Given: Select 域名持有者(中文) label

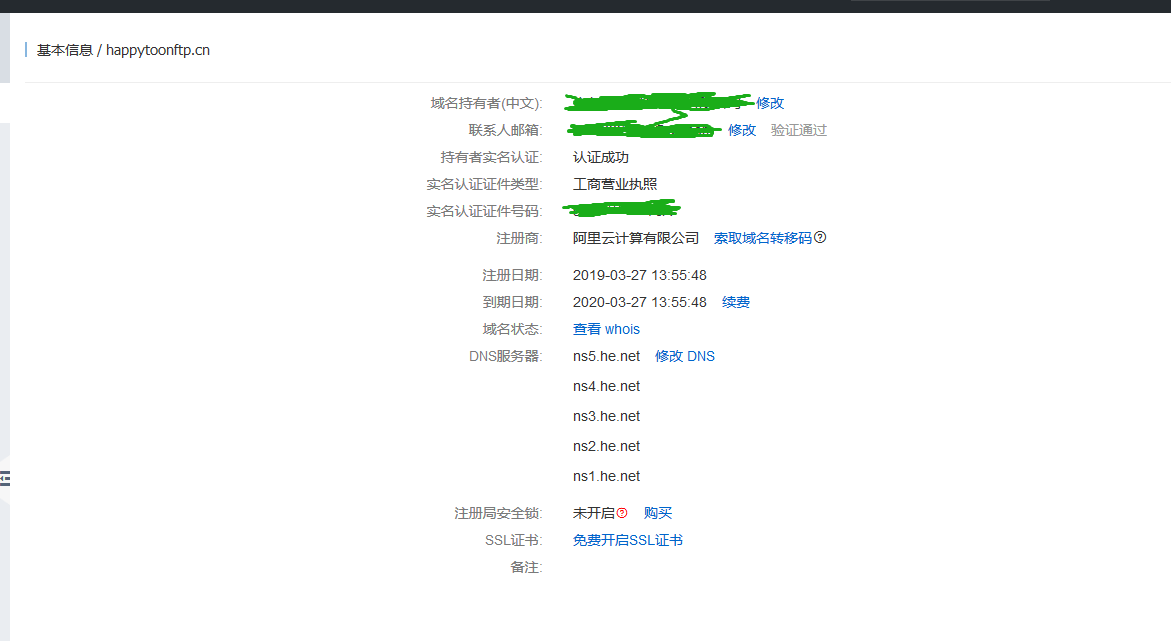Looking at the screenshot, I should point(486,103).
